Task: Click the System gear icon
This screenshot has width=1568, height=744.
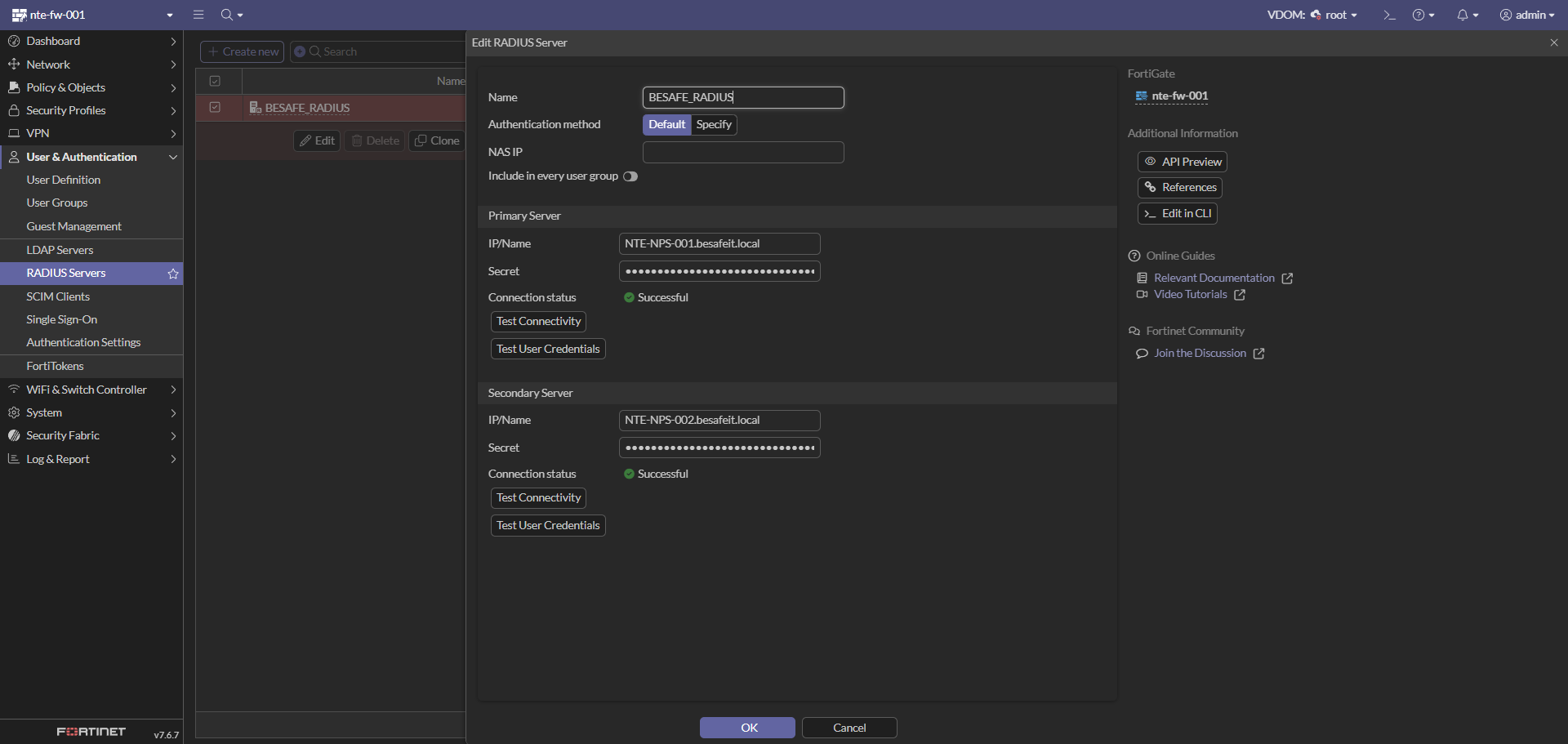Action: pos(14,412)
